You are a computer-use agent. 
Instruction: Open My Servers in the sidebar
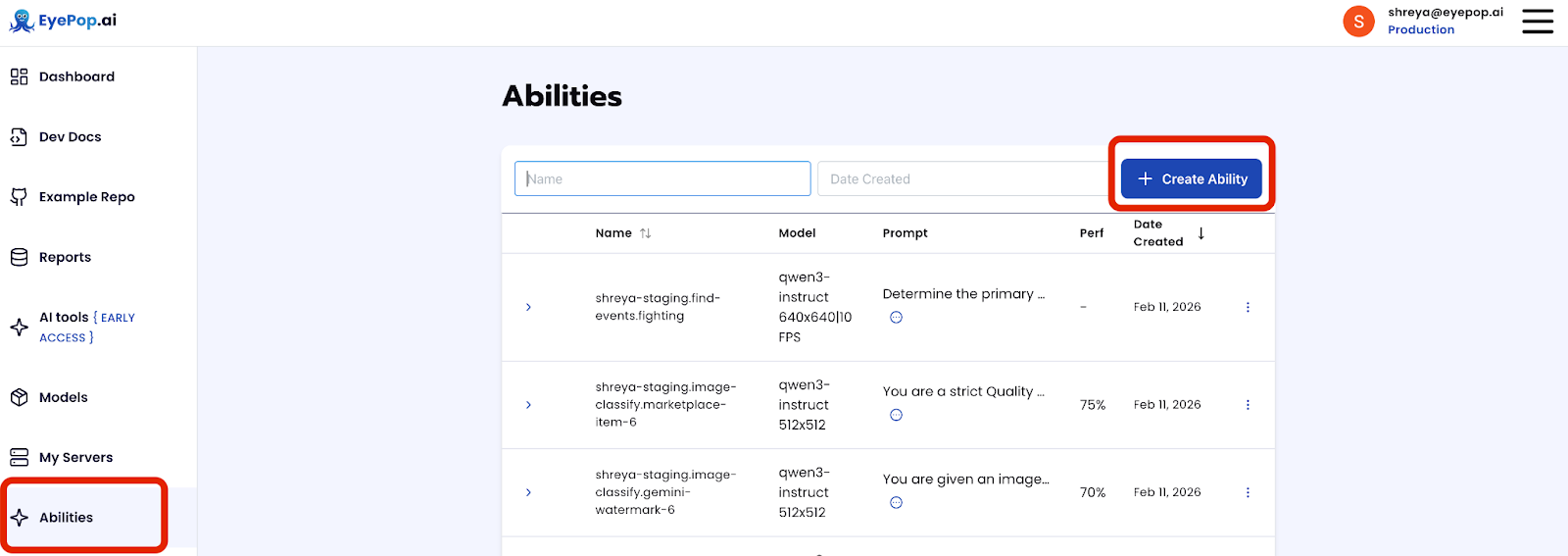(x=75, y=457)
